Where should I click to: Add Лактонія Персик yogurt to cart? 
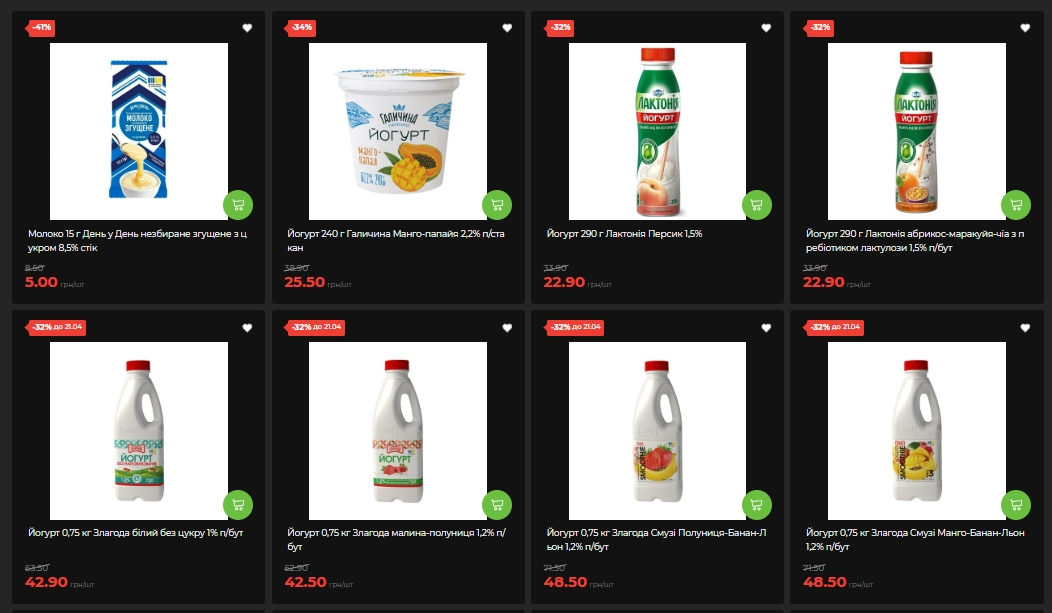[757, 205]
